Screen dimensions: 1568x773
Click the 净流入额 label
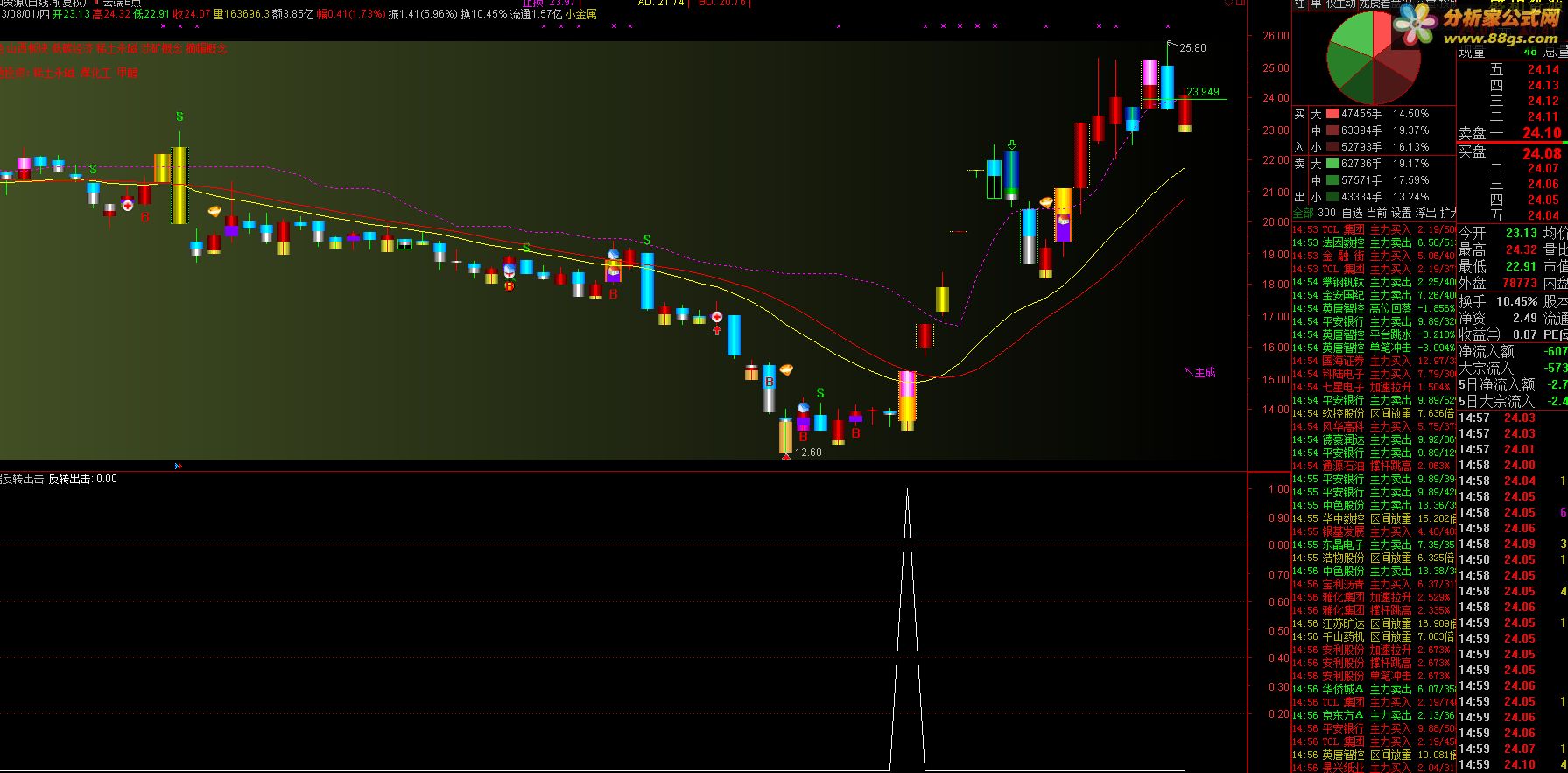[x=1487, y=352]
